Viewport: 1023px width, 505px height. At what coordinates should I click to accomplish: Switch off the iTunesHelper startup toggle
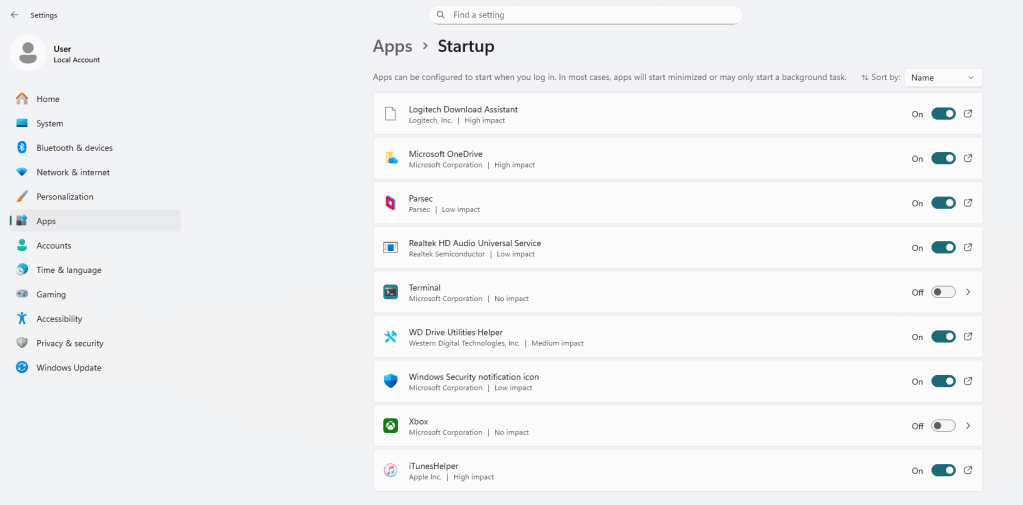pos(943,470)
